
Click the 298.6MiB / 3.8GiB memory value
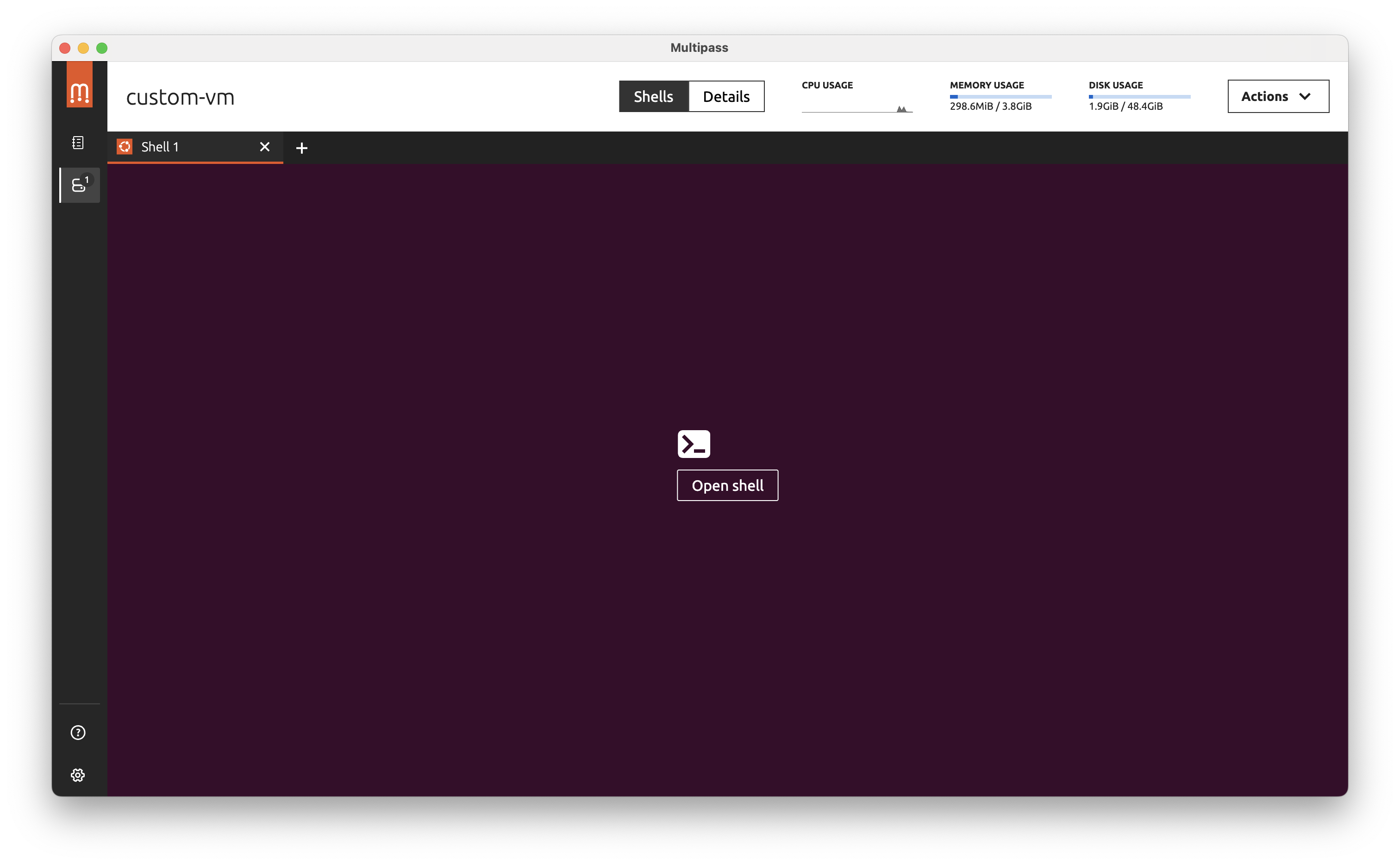(x=991, y=107)
